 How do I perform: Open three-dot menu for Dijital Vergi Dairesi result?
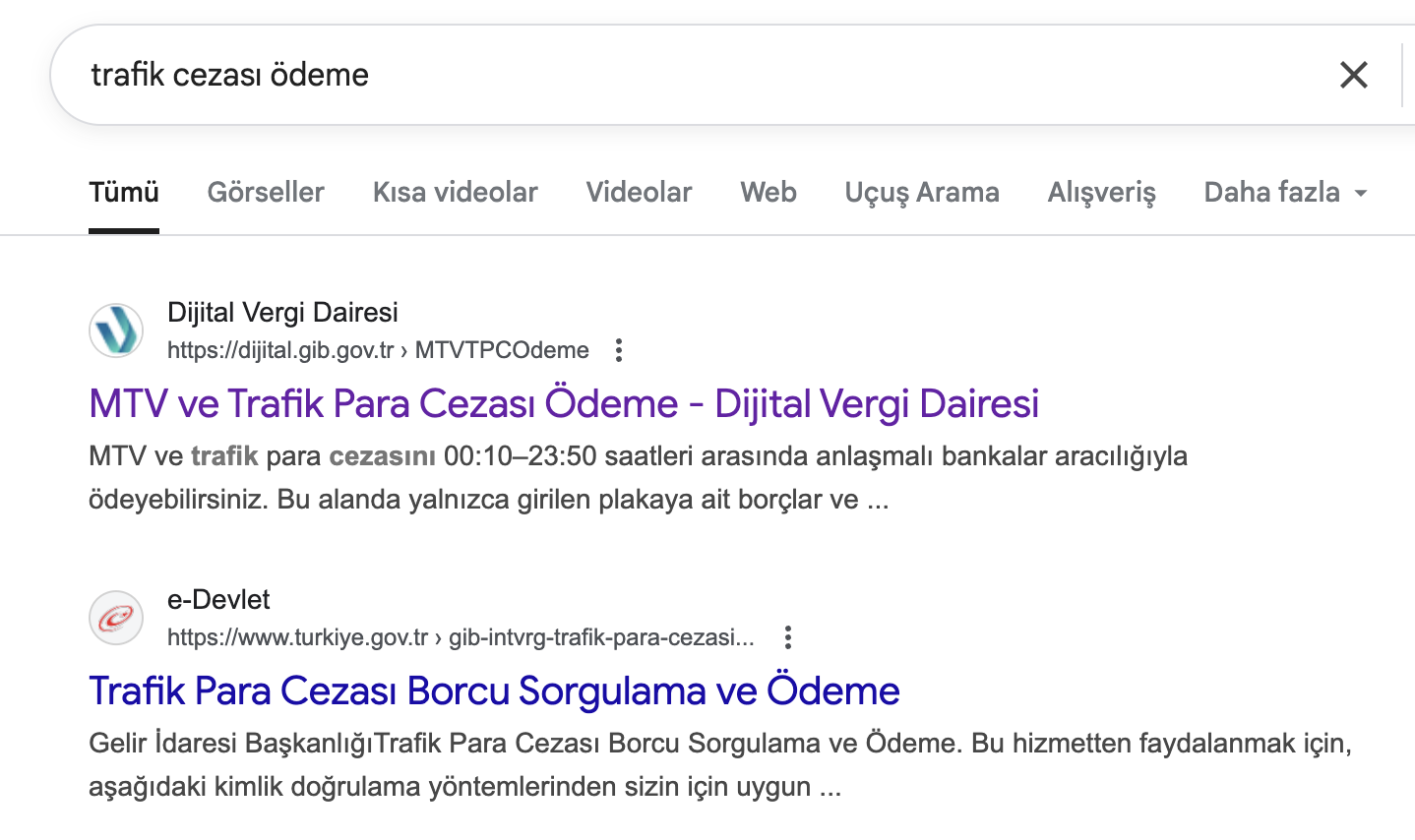click(618, 350)
